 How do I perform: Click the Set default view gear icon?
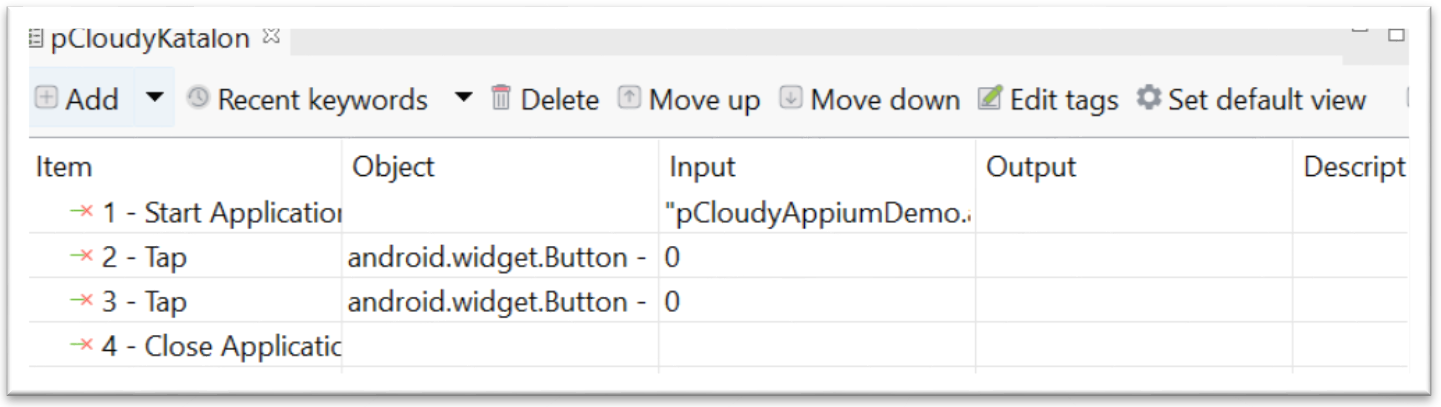tap(1149, 99)
